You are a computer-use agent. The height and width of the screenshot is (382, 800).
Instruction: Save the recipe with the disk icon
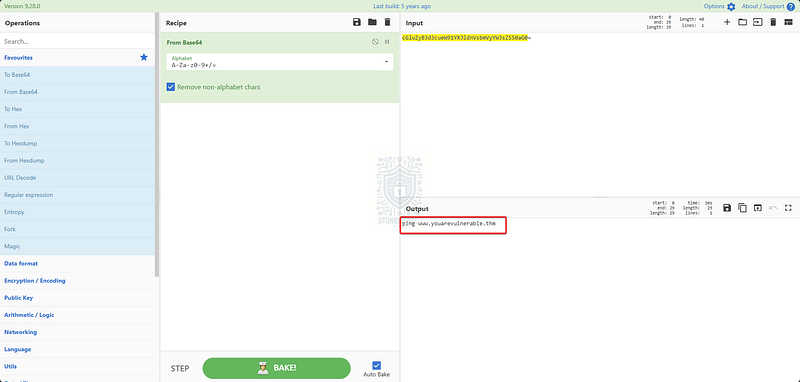coord(357,22)
